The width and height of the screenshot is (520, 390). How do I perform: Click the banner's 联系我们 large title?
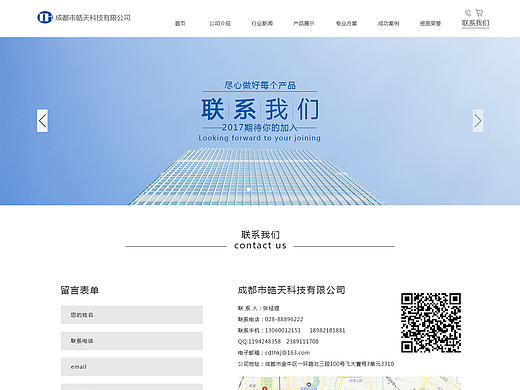pos(260,109)
